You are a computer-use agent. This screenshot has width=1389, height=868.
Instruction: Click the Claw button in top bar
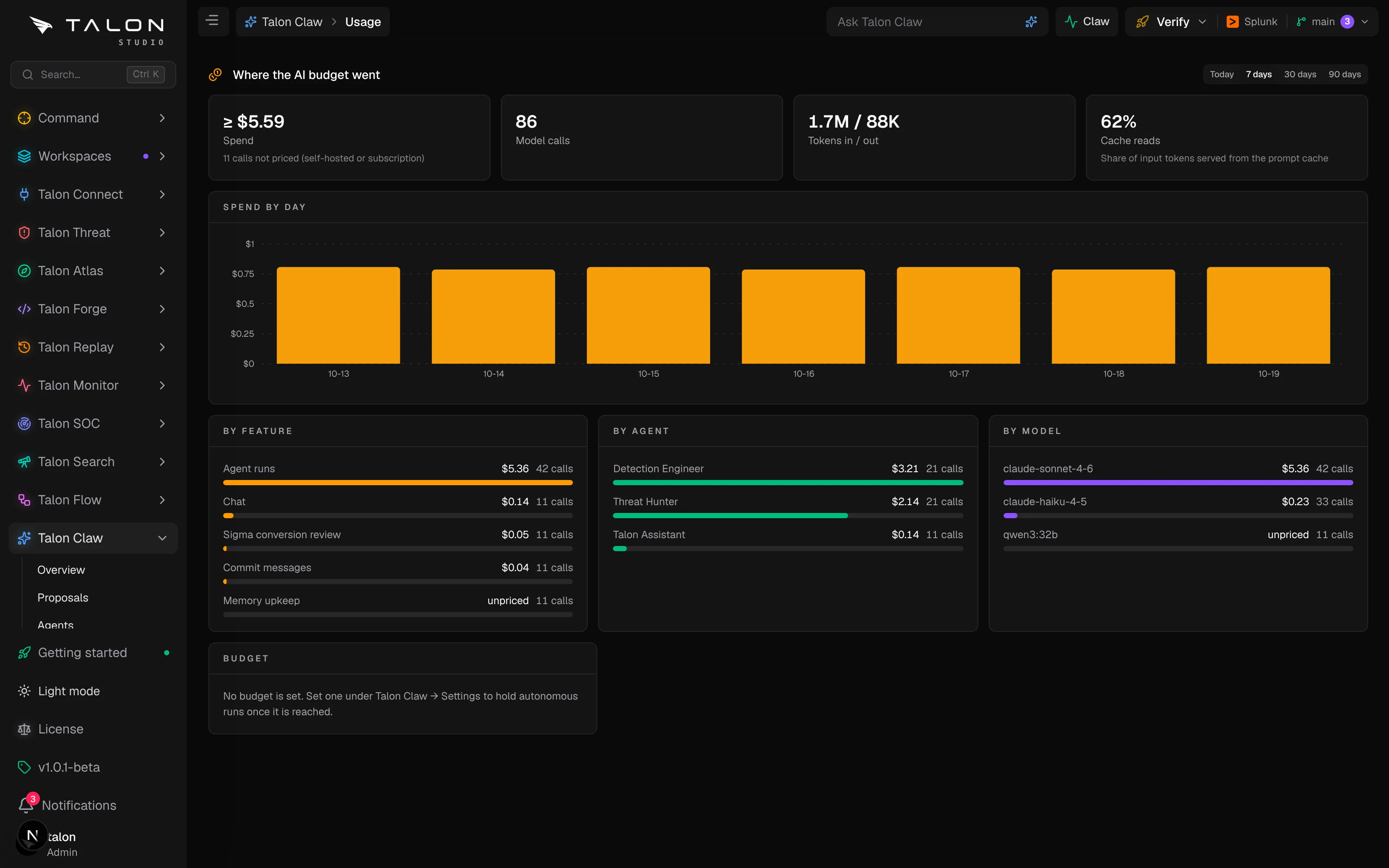tap(1086, 22)
